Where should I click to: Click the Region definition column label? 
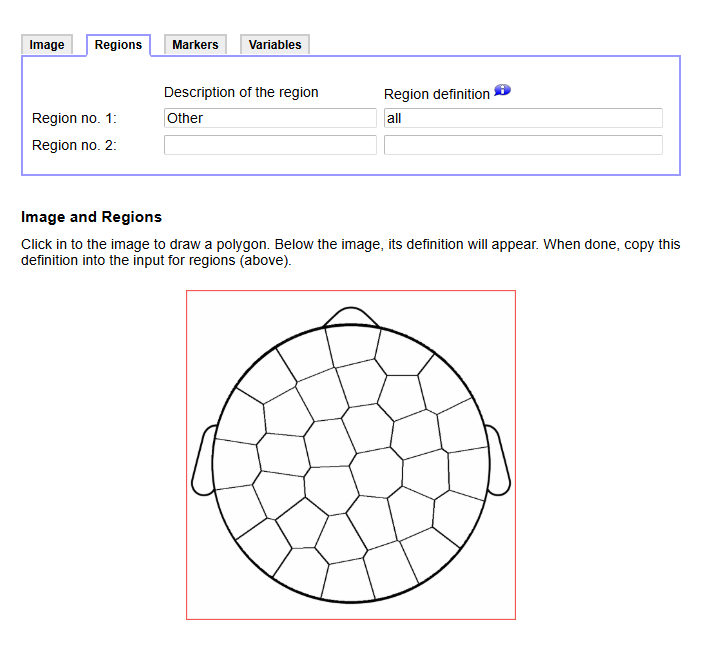[437, 94]
